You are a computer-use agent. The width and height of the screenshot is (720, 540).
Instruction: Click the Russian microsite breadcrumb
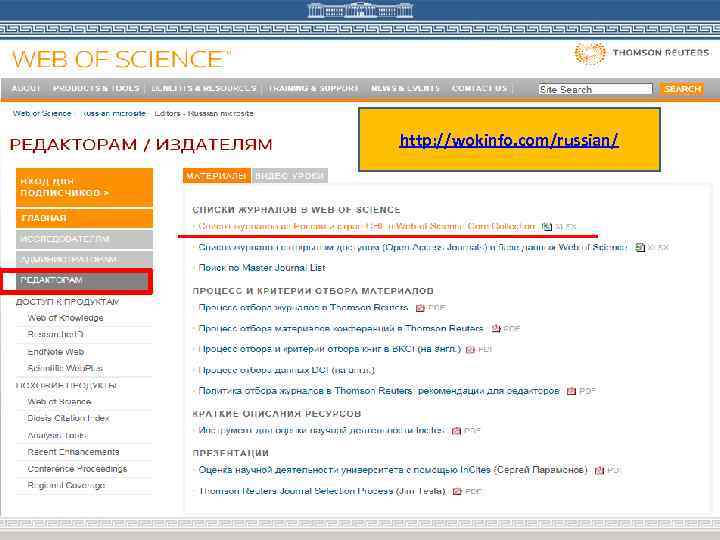tap(113, 113)
